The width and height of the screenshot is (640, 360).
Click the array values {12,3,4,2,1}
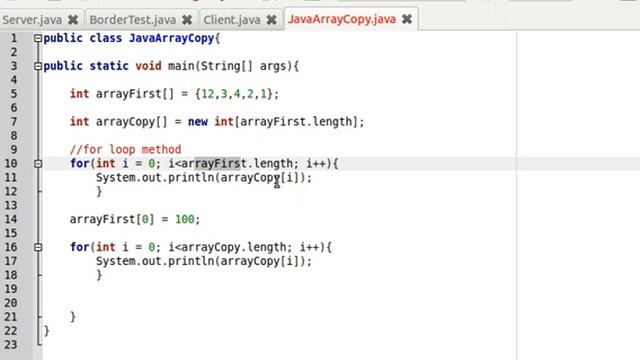pos(234,94)
